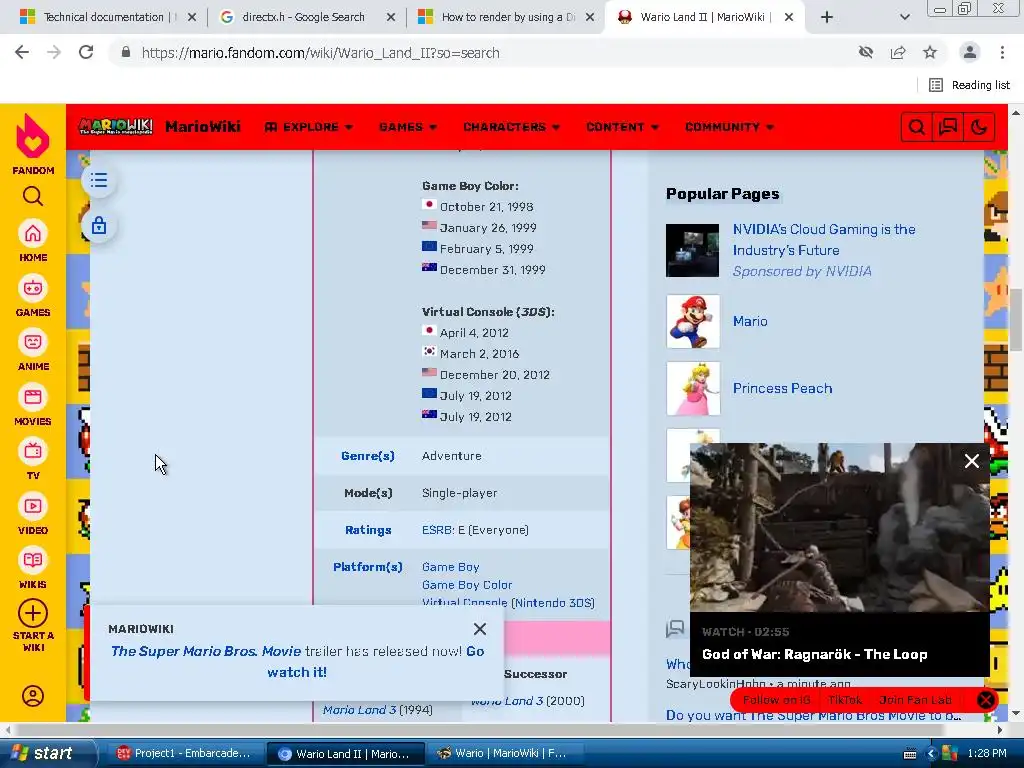This screenshot has height=768, width=1024.
Task: Click the Follow on IG button
Action: 776,699
